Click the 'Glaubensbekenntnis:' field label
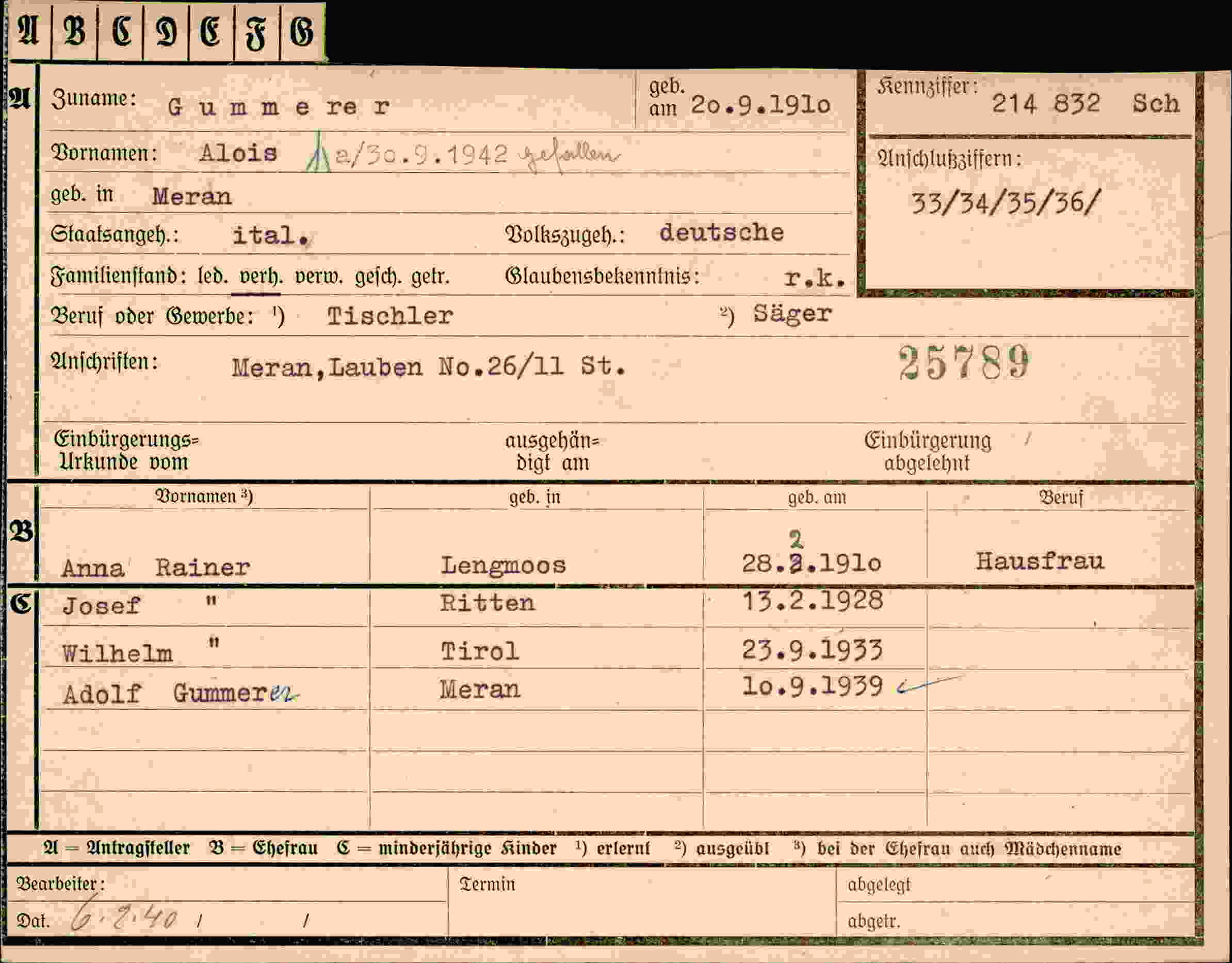 pyautogui.click(x=602, y=277)
